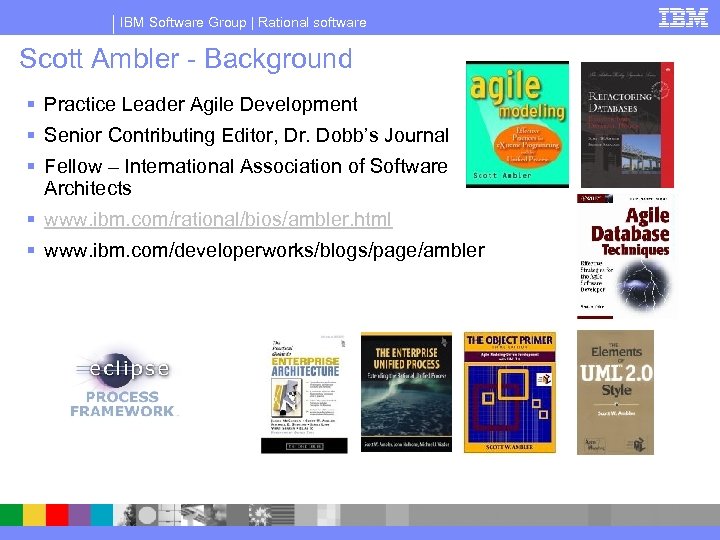The height and width of the screenshot is (540, 720).
Task: Click the slide title Scott Ambler - Background
Action: pyautogui.click(x=186, y=59)
